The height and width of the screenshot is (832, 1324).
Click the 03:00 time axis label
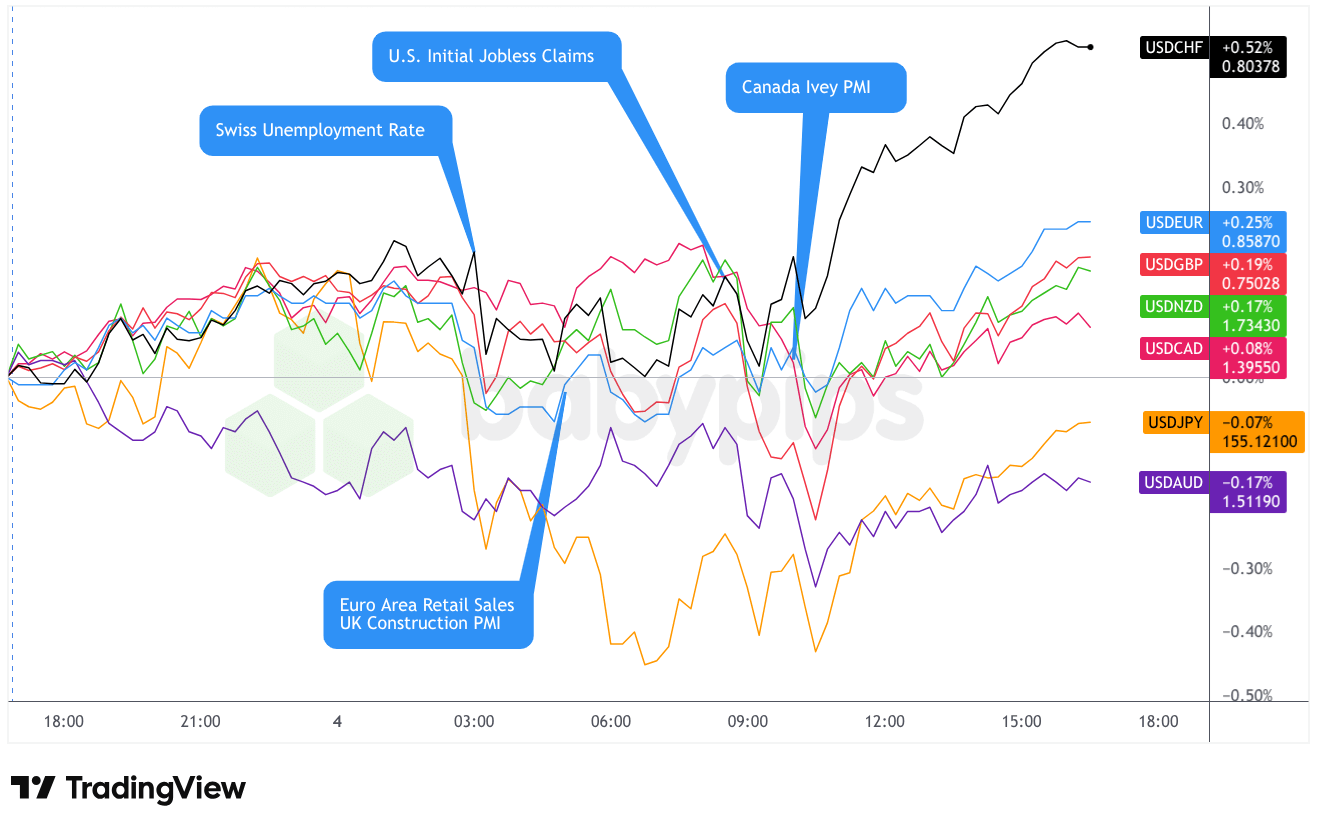coord(474,721)
